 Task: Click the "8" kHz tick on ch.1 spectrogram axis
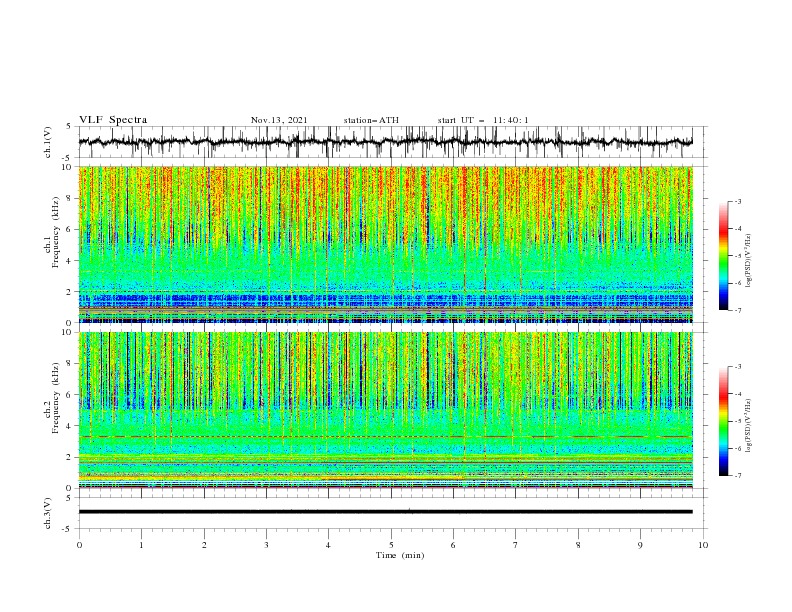[71, 198]
